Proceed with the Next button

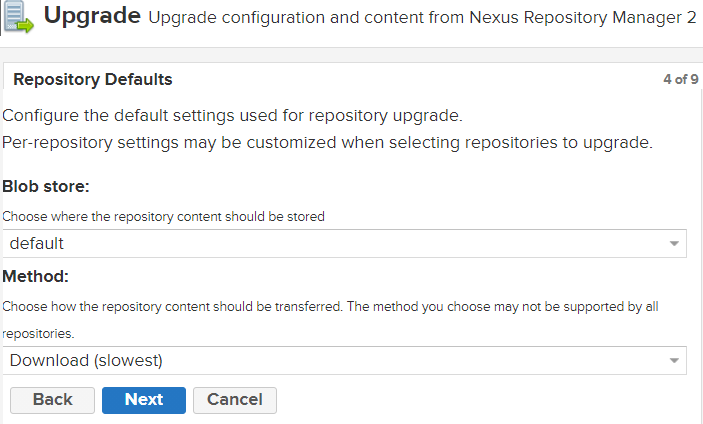pyautogui.click(x=144, y=400)
